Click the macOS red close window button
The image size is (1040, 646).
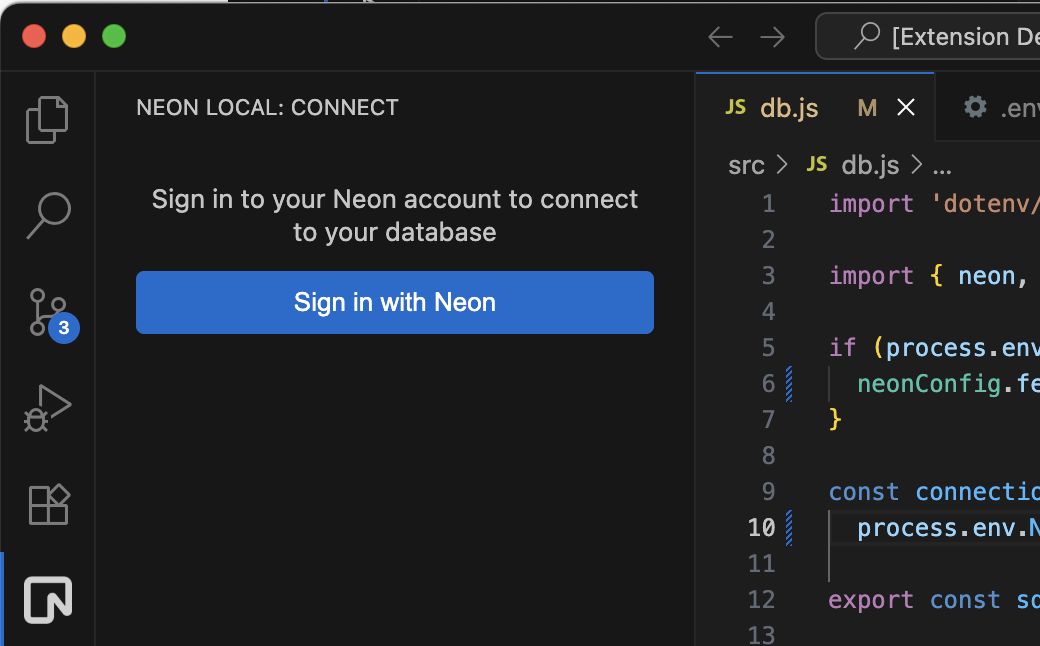pyautogui.click(x=34, y=36)
